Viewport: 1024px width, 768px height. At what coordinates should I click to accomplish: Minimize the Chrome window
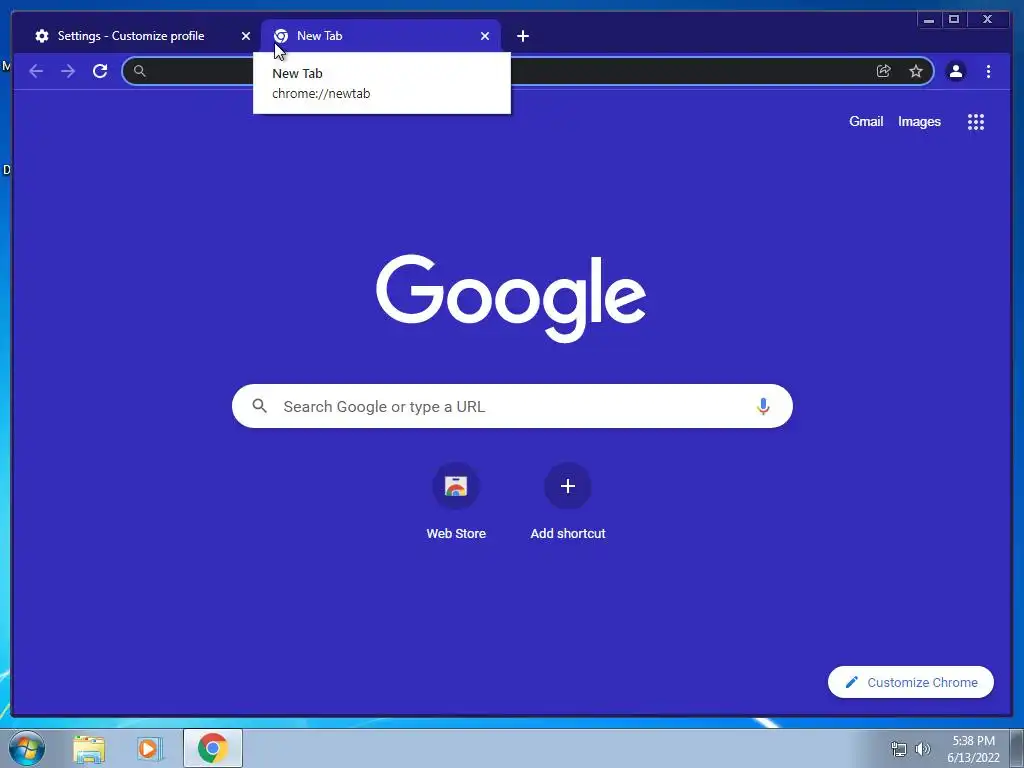point(929,20)
